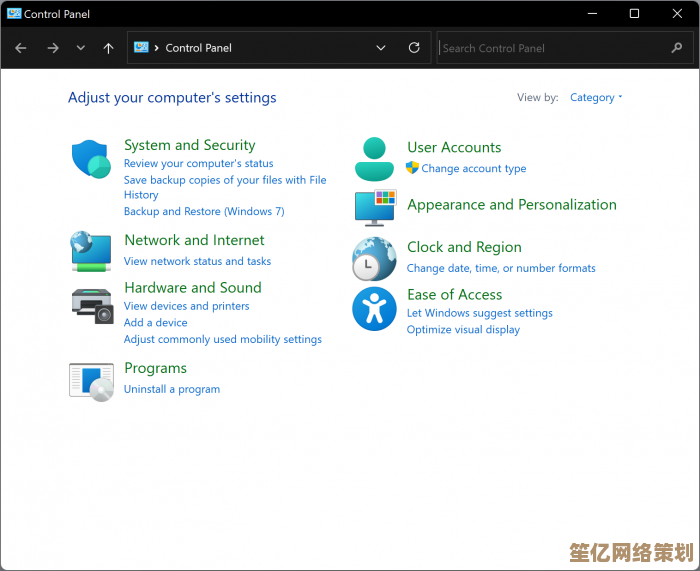Click the Clock and Region globe icon

(375, 260)
